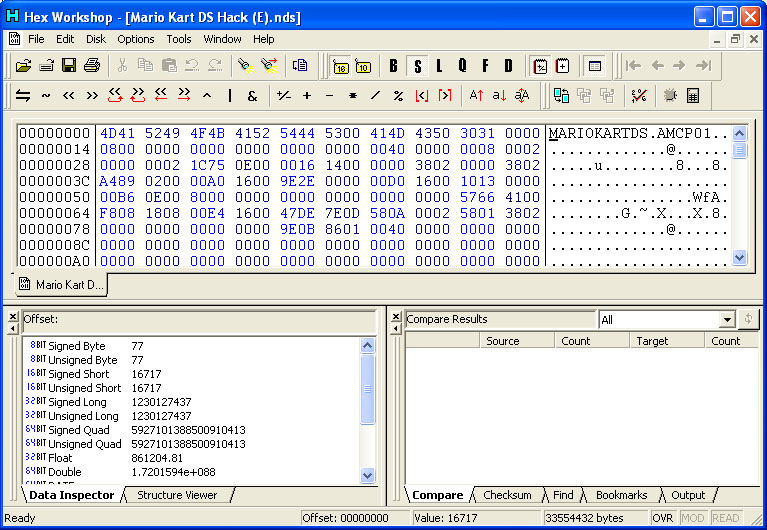Click the Open file folder icon
Screen dimensions: 767x530
23,66
